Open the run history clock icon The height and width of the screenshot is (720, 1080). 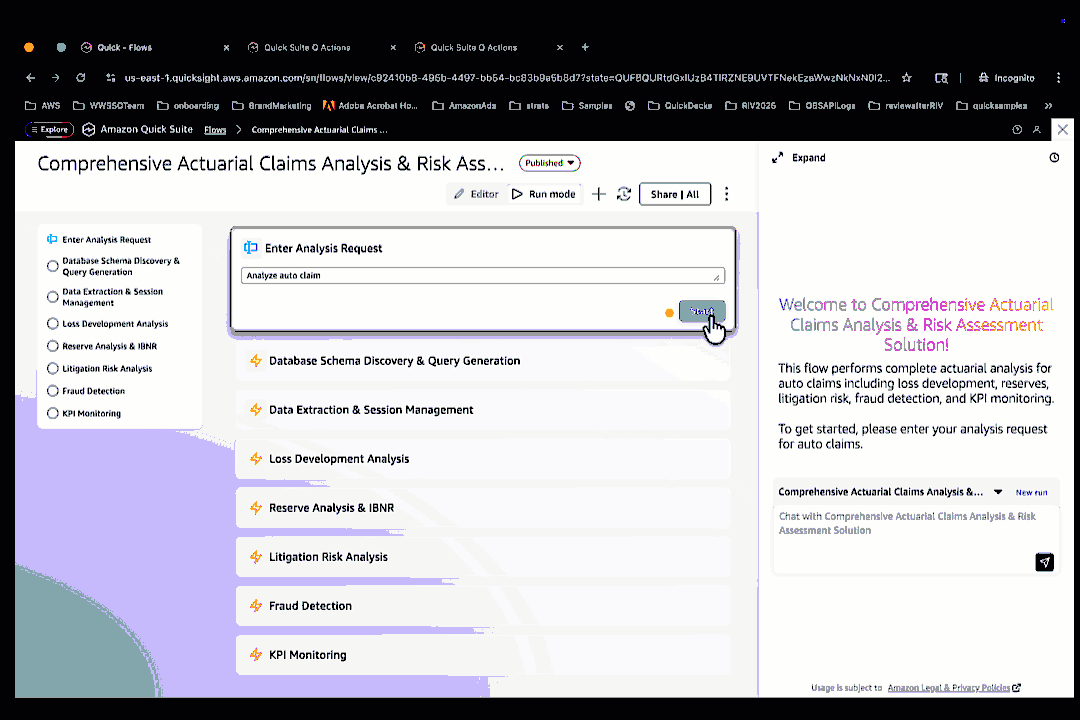(1054, 157)
